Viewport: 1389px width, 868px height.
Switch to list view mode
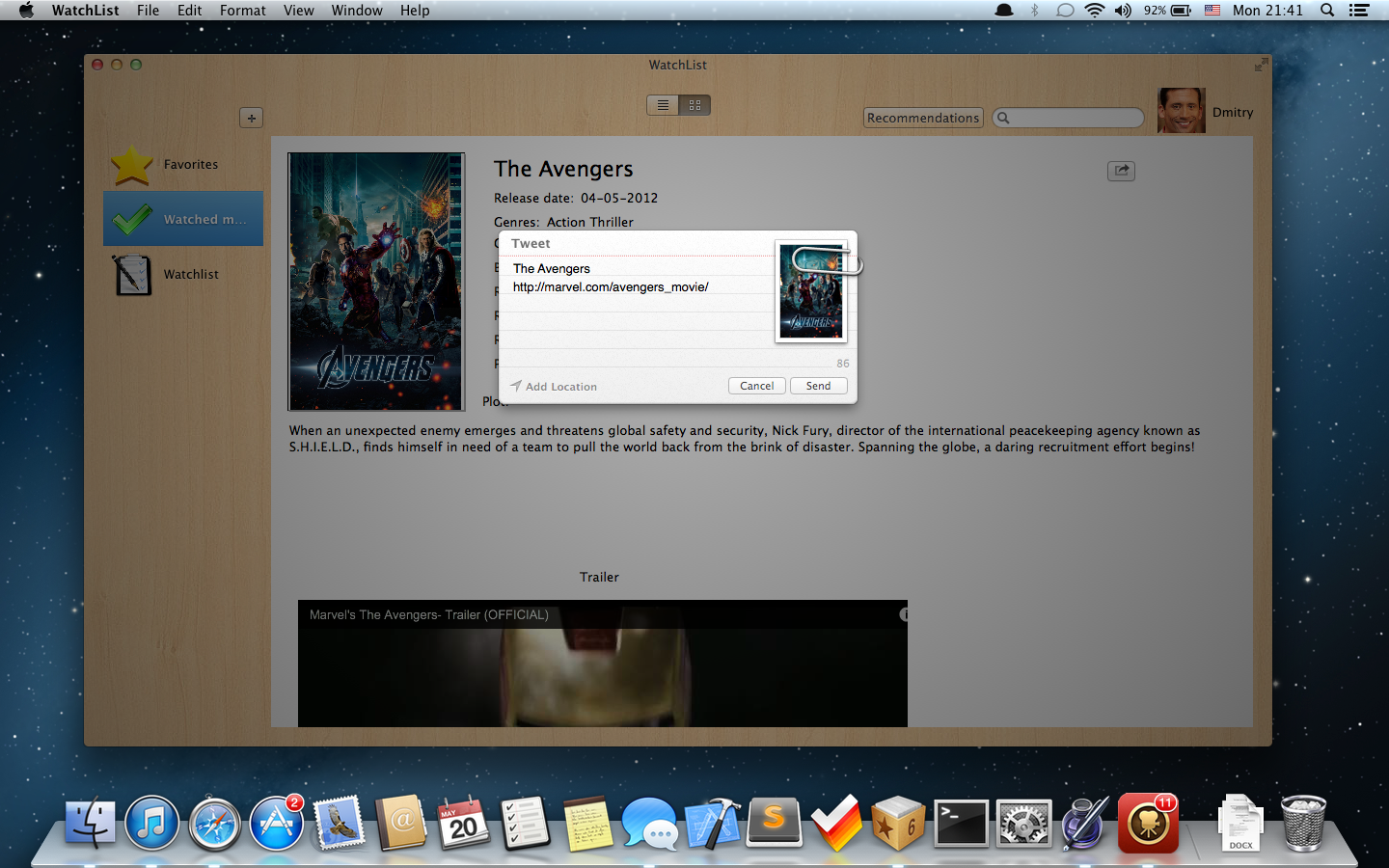(x=663, y=105)
